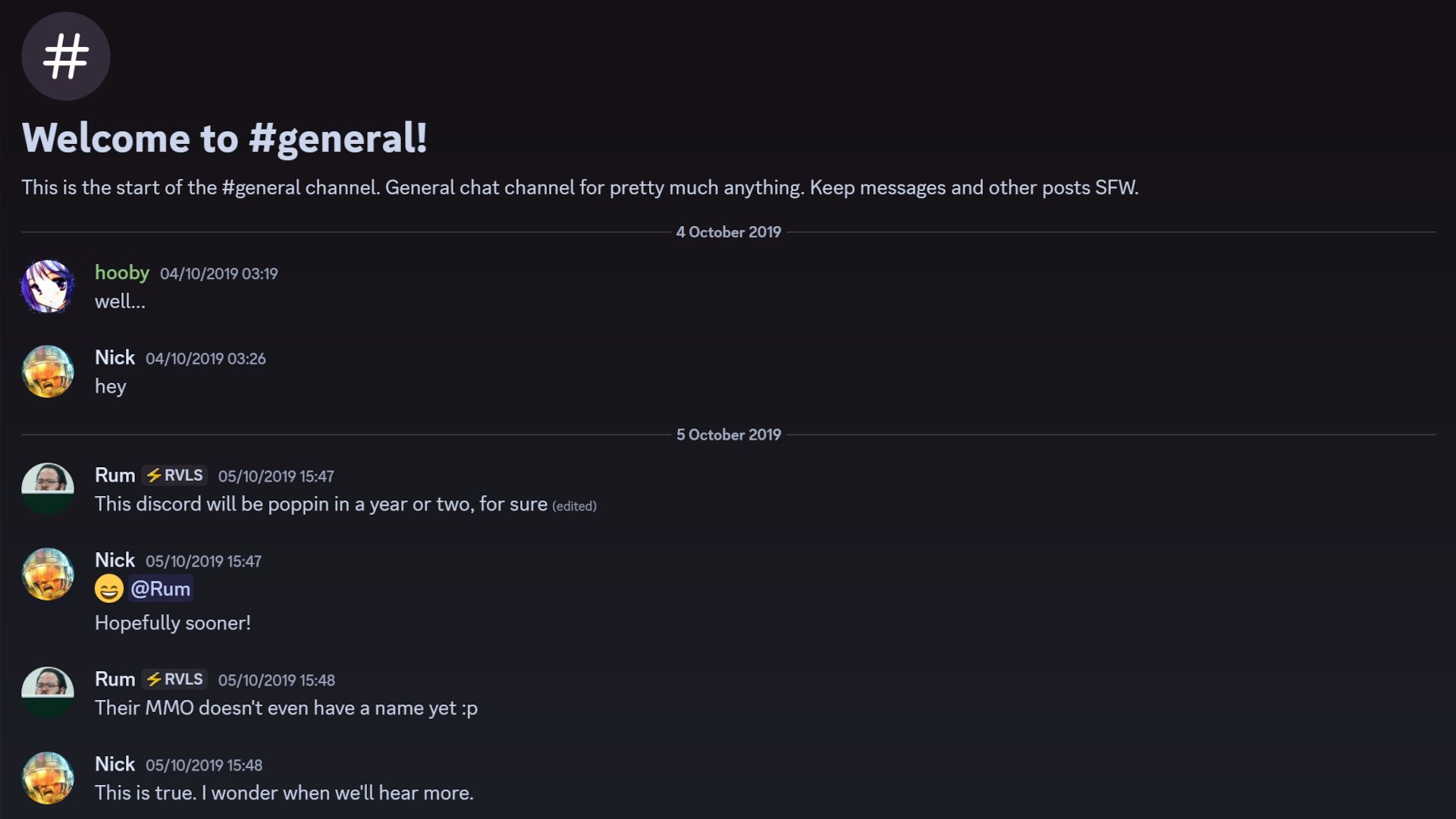Click the @Rum mention
The image size is (1456, 819).
coord(160,588)
